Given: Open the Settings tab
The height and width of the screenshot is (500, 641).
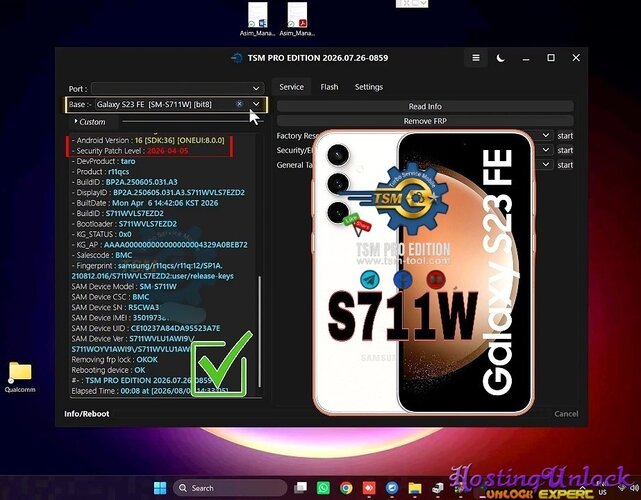Looking at the screenshot, I should (x=369, y=87).
